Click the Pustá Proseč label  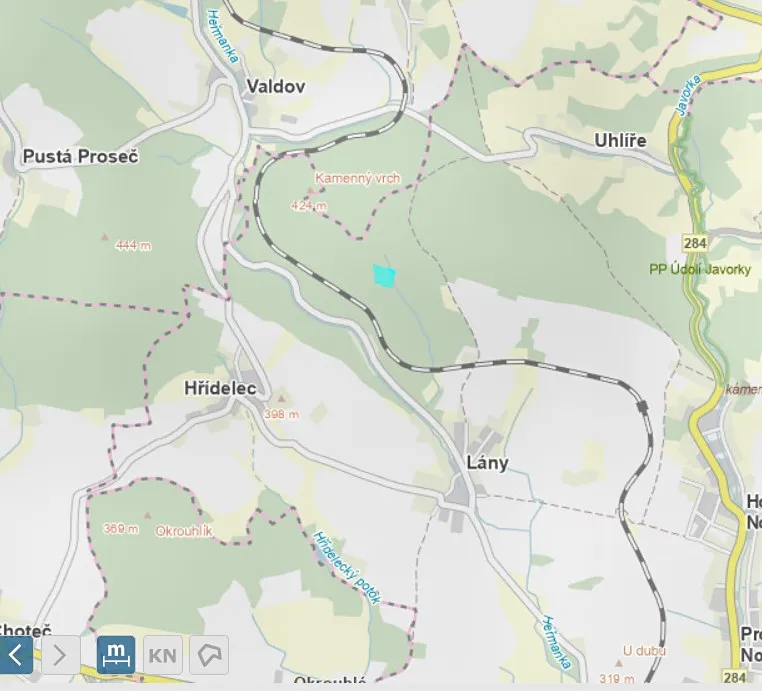(x=81, y=156)
